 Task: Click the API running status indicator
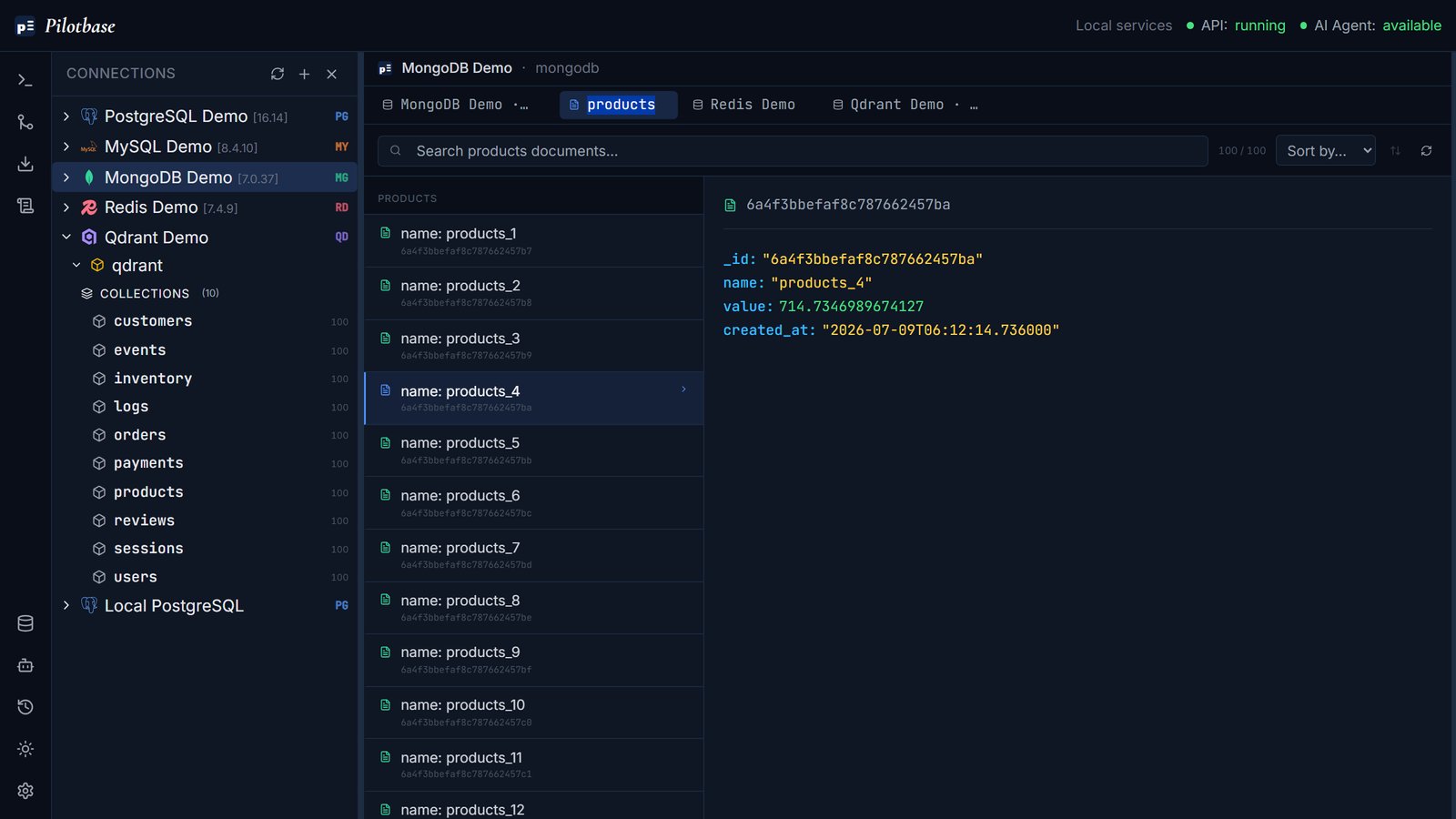click(x=1236, y=25)
